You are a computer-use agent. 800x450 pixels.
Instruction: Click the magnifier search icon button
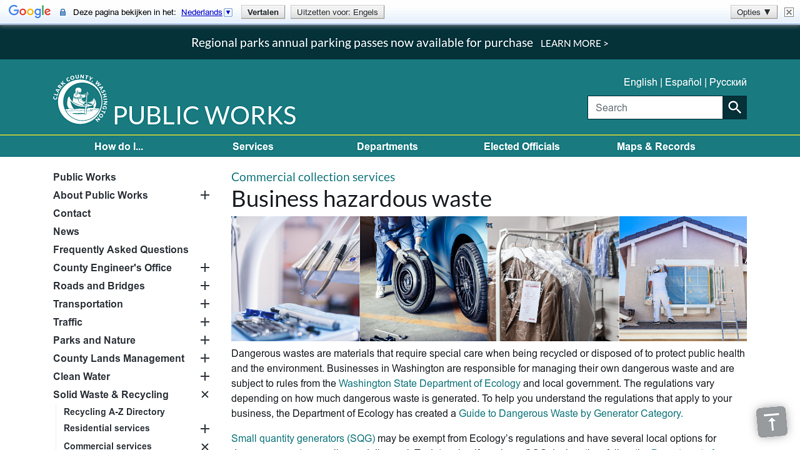[x=735, y=108]
